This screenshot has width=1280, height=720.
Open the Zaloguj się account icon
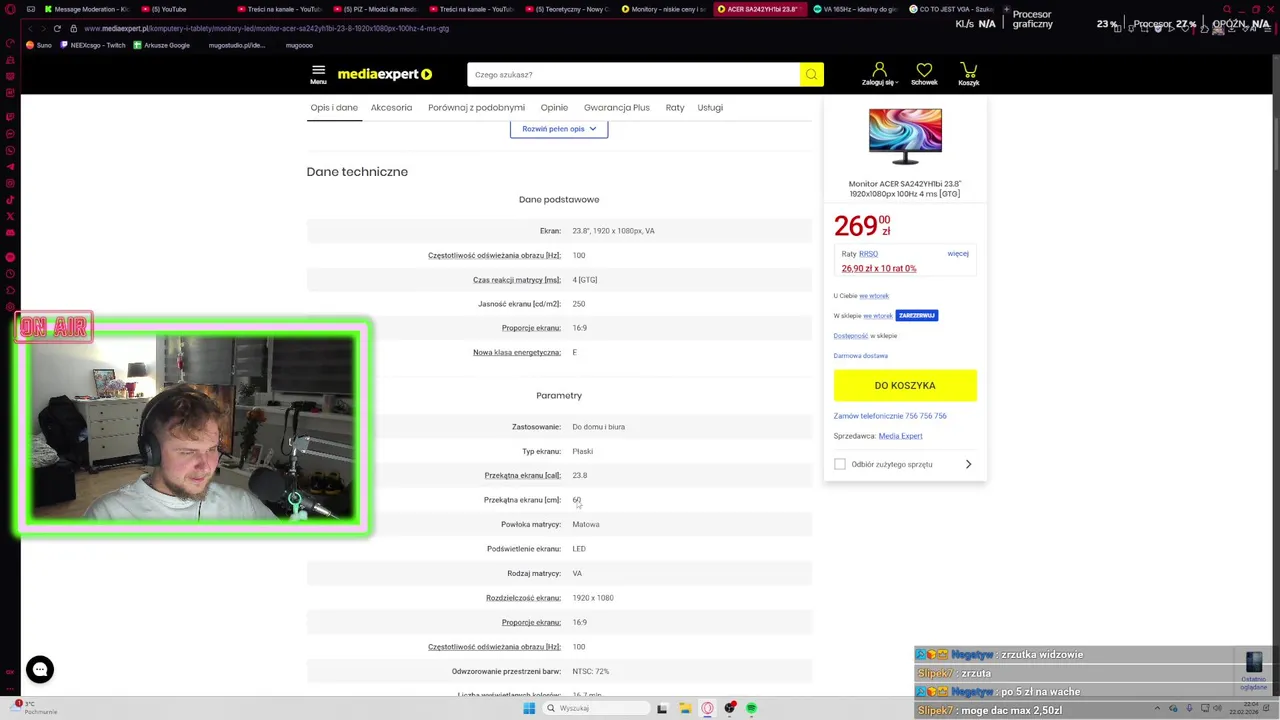879,73
